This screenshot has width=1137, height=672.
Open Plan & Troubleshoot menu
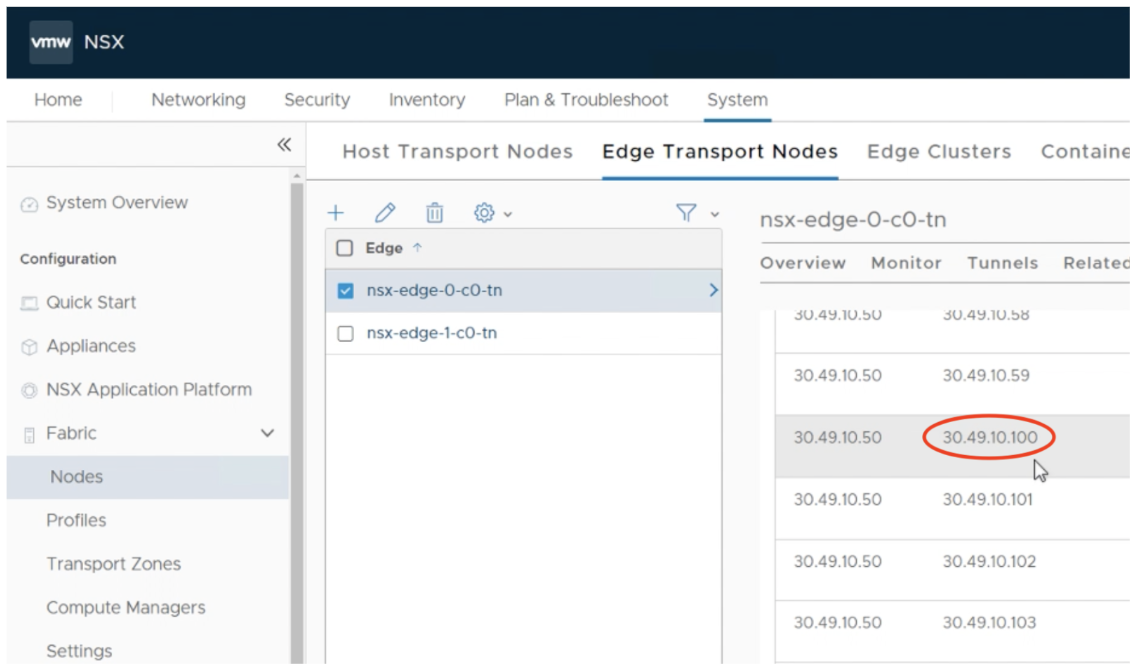point(586,100)
